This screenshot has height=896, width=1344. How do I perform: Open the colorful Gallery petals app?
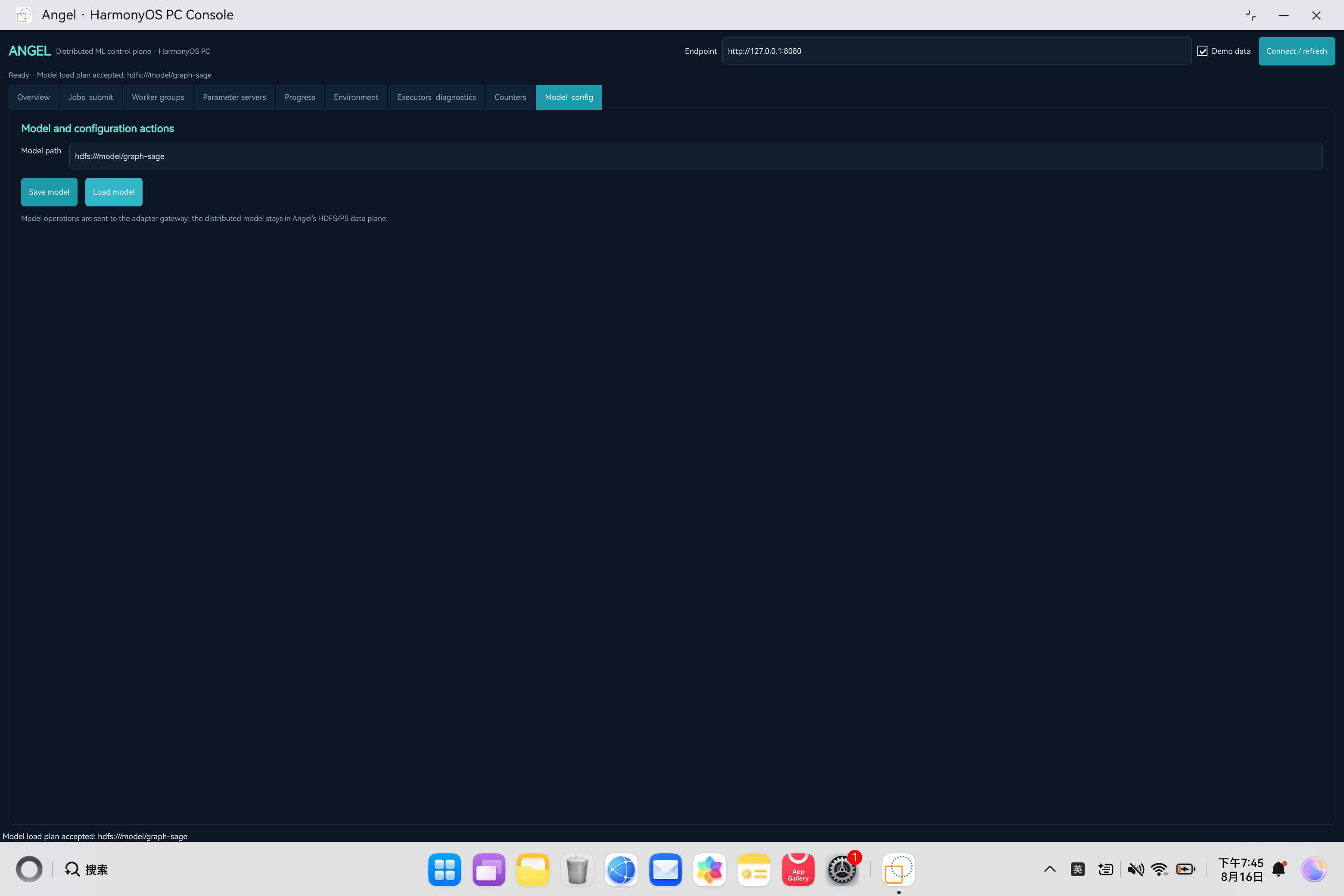(x=709, y=870)
